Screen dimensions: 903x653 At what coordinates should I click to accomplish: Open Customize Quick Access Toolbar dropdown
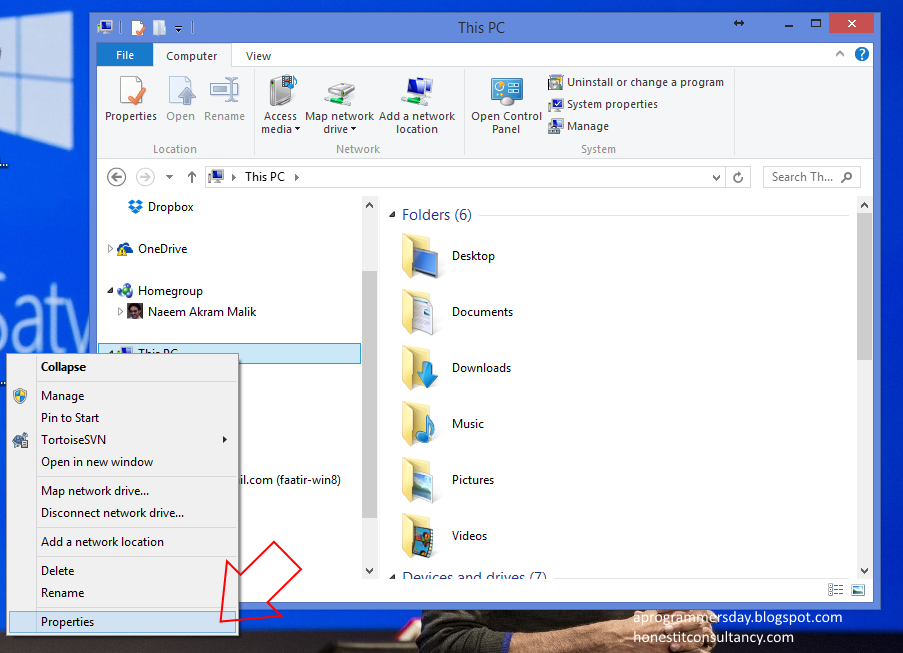tap(179, 28)
